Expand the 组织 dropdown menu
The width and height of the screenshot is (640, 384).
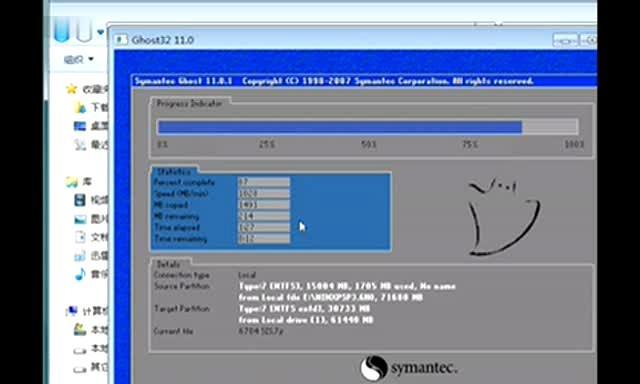[79, 59]
